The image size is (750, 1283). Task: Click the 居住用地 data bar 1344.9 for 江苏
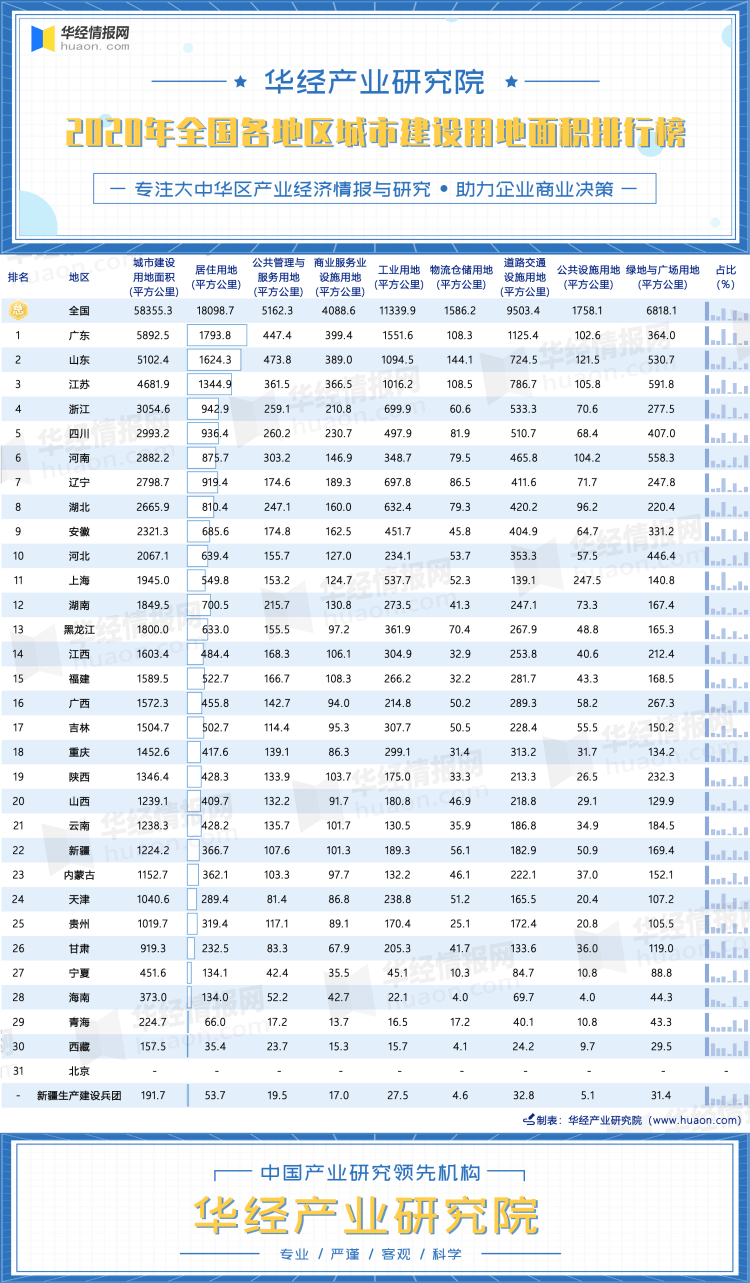(x=210, y=384)
